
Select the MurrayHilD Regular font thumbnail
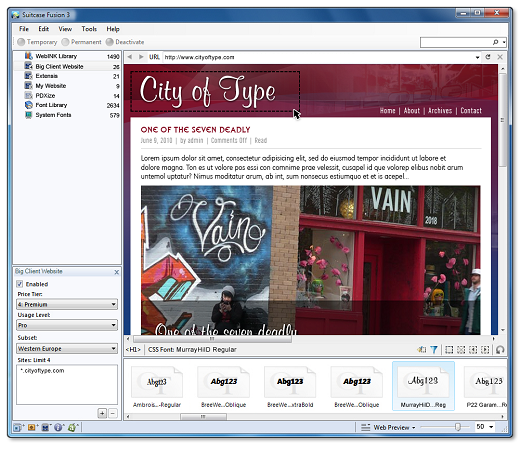(423, 386)
